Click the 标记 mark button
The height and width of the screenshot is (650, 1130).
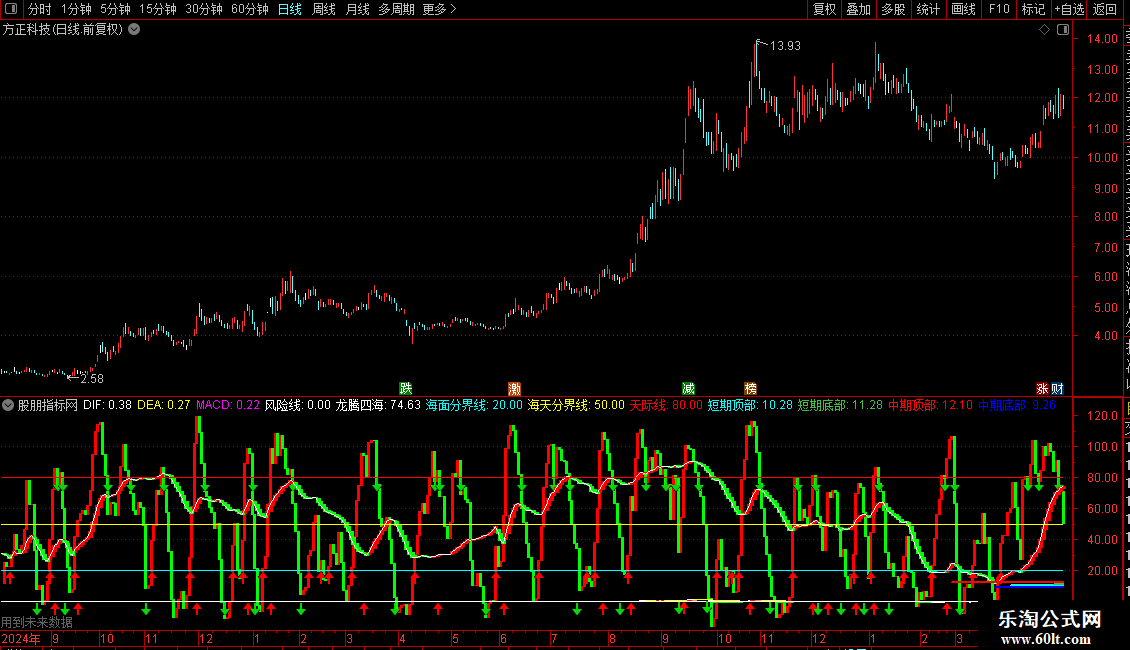click(x=1033, y=9)
